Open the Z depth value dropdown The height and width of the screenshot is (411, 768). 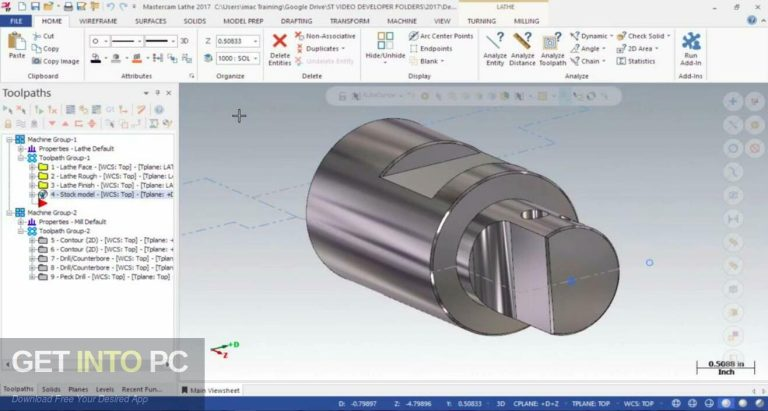click(255, 41)
